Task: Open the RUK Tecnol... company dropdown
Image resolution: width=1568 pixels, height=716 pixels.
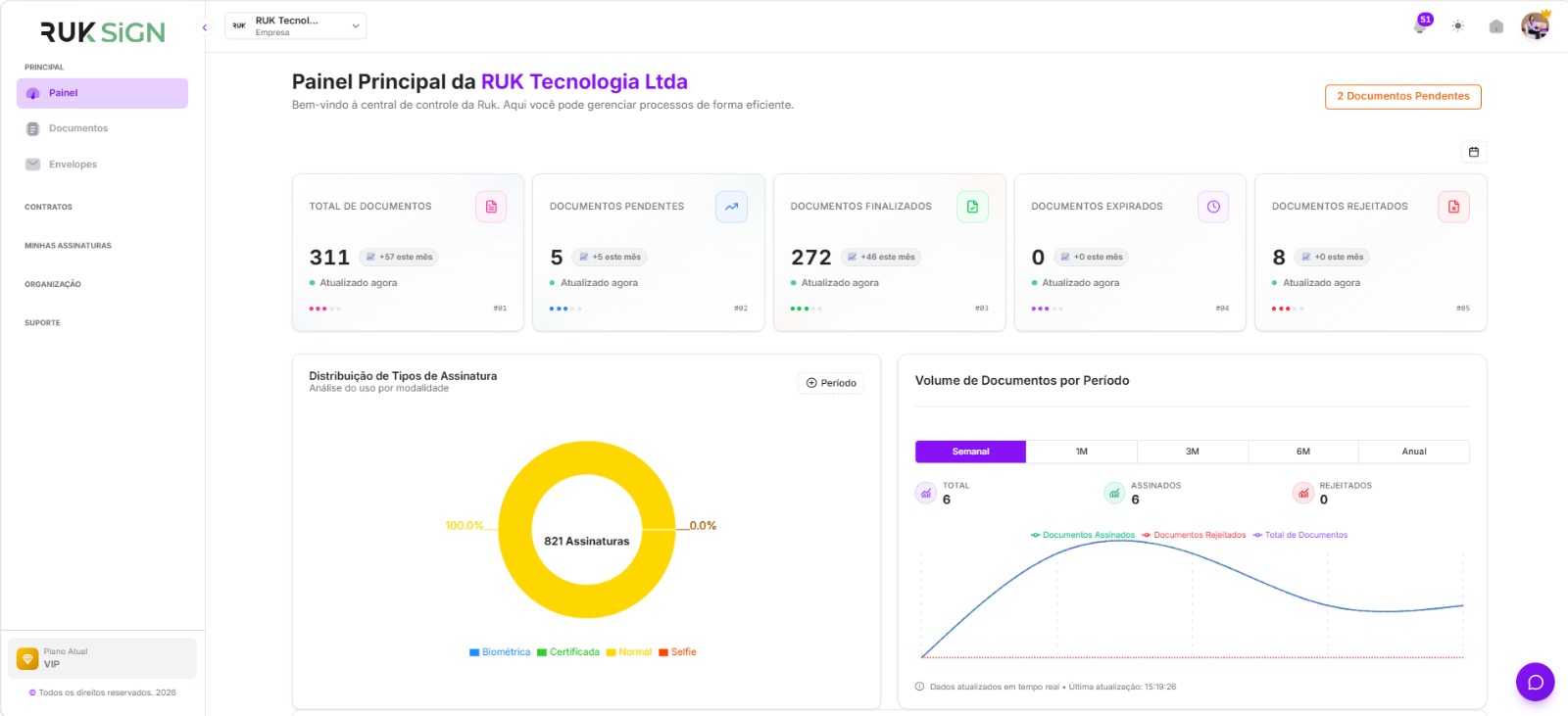Action: point(296,25)
